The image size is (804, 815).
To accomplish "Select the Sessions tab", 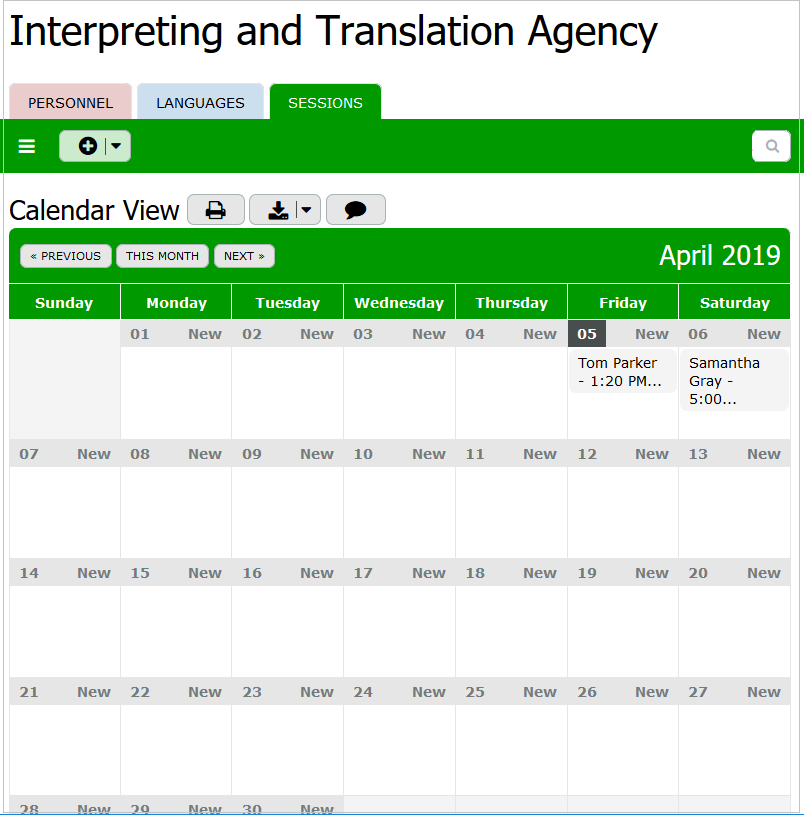I will point(325,103).
